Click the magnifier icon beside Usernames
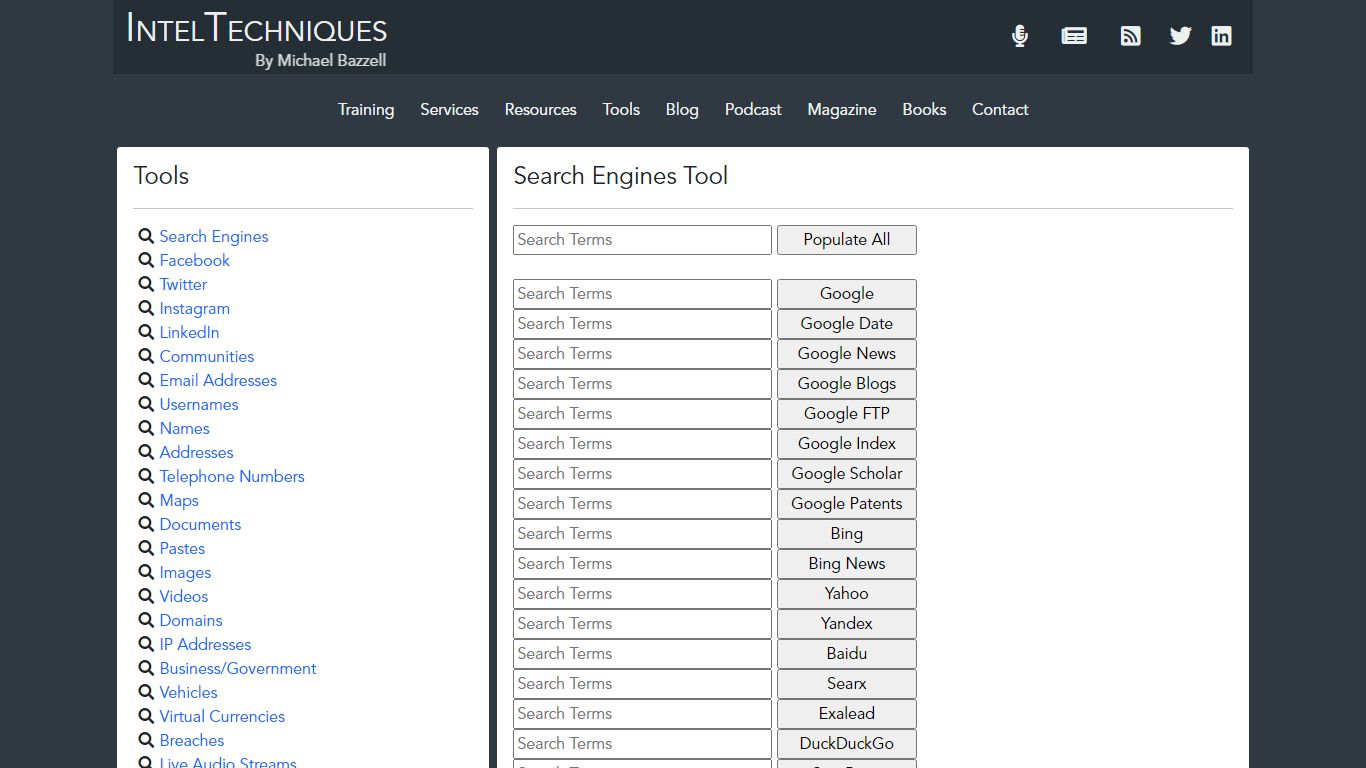This screenshot has height=768, width=1366. click(146, 405)
